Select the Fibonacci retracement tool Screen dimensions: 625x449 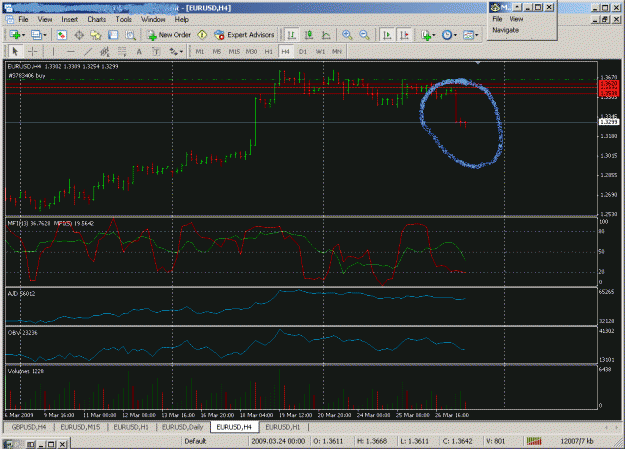122,51
